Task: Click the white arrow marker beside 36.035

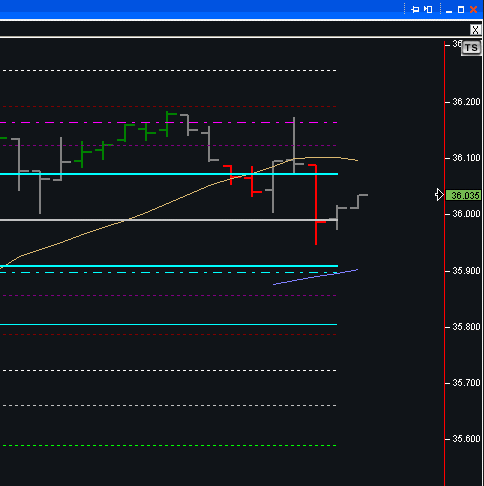Action: 439,195
